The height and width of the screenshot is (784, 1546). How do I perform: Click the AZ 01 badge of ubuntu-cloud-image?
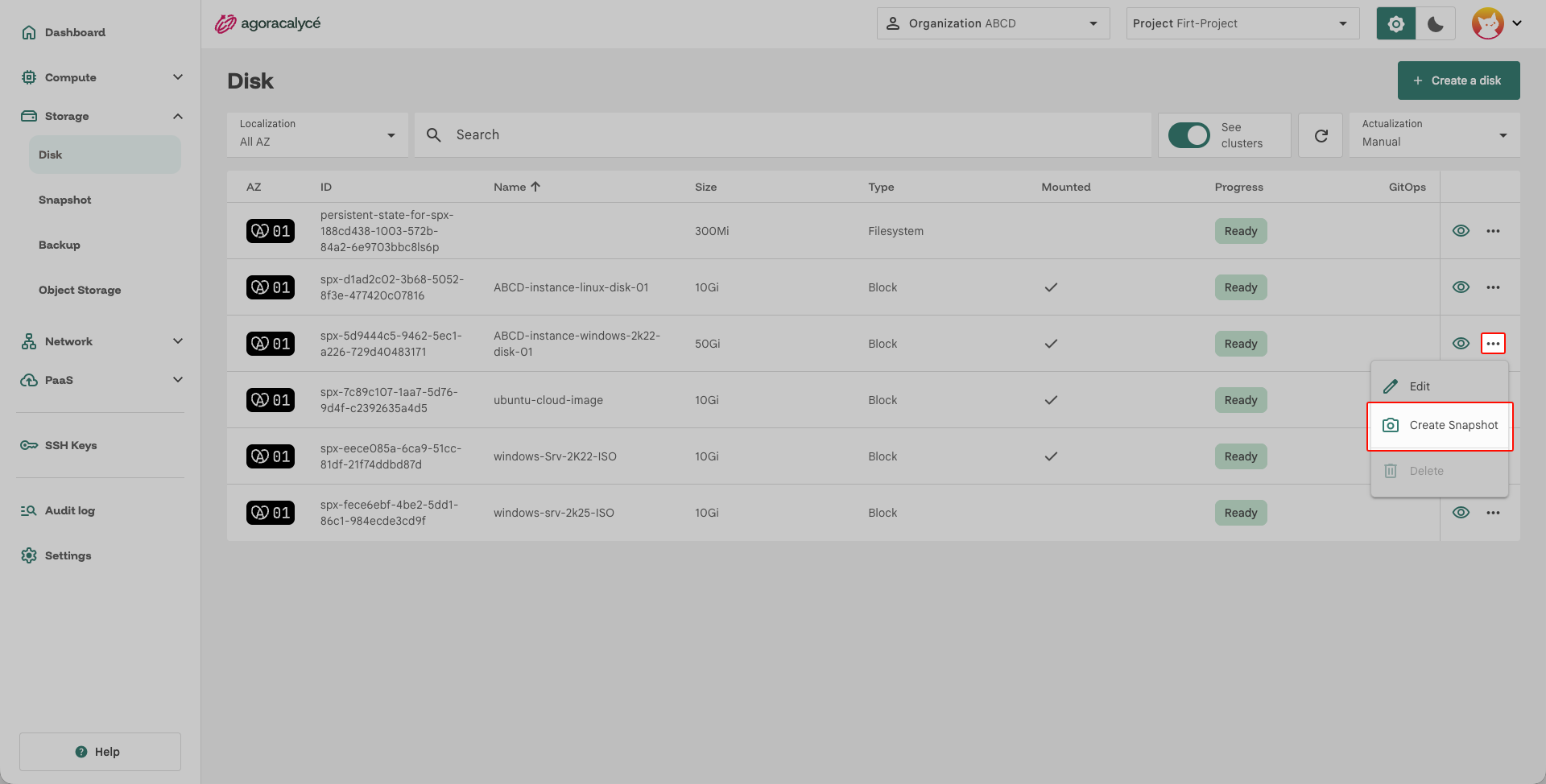pyautogui.click(x=271, y=400)
